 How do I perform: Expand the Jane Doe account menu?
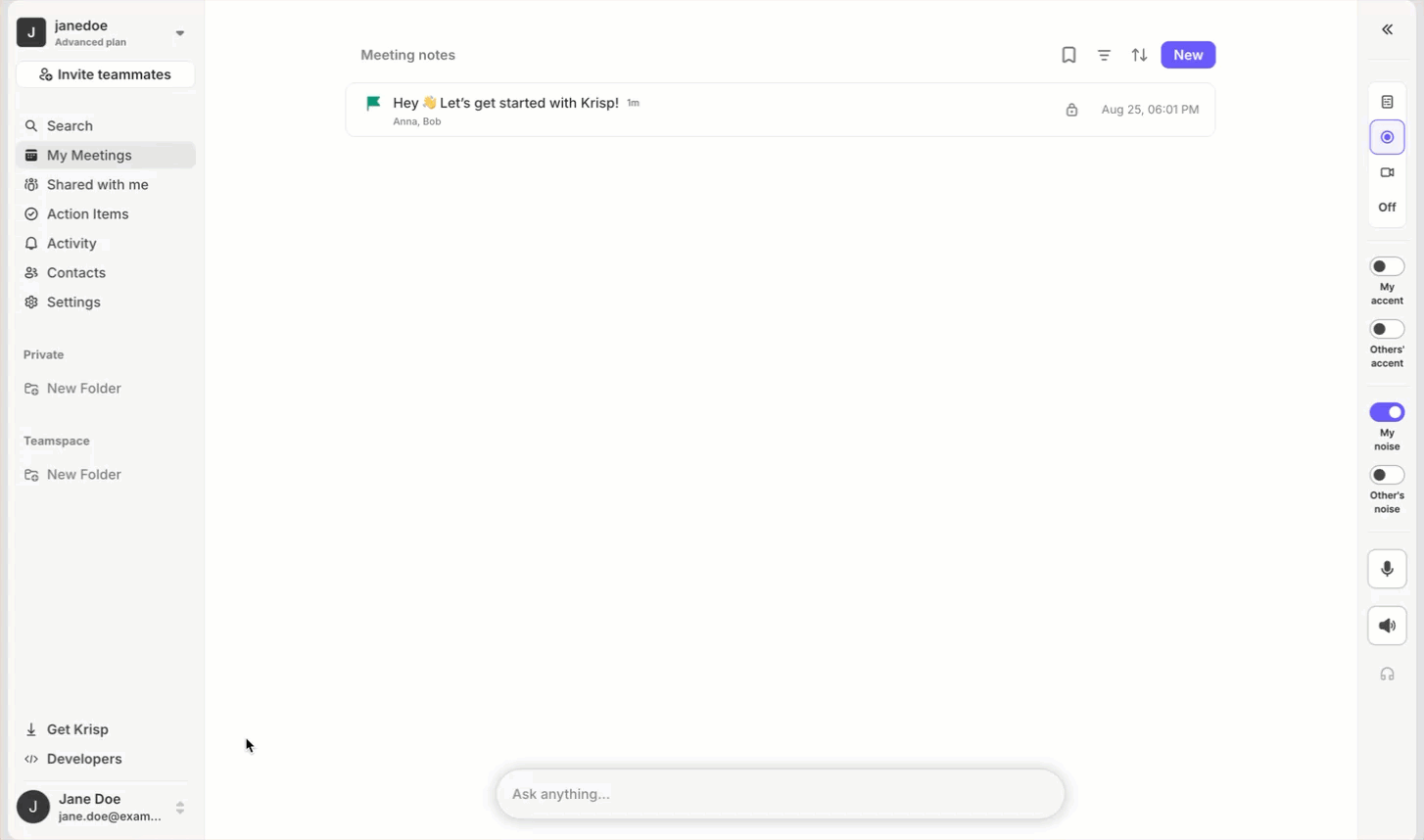tap(180, 808)
